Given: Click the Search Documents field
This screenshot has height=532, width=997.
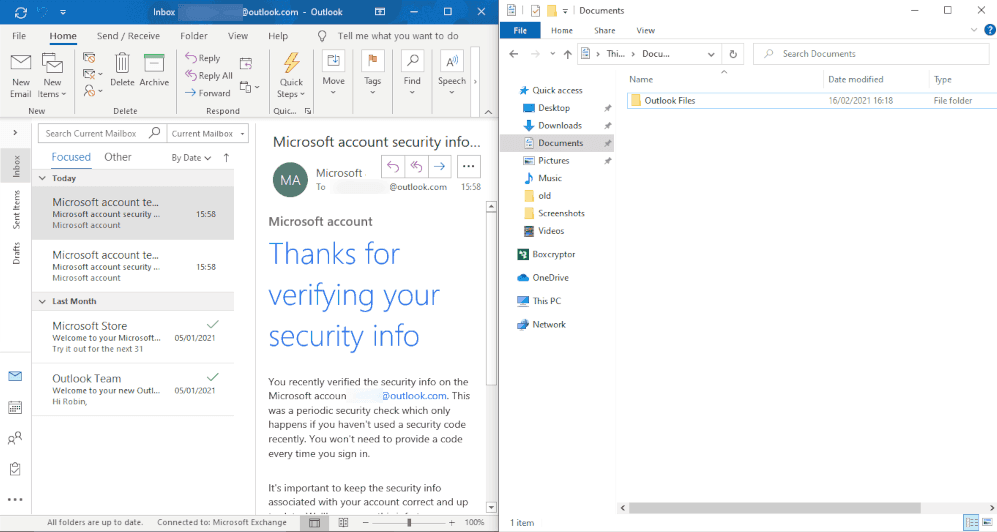Looking at the screenshot, I should [872, 54].
